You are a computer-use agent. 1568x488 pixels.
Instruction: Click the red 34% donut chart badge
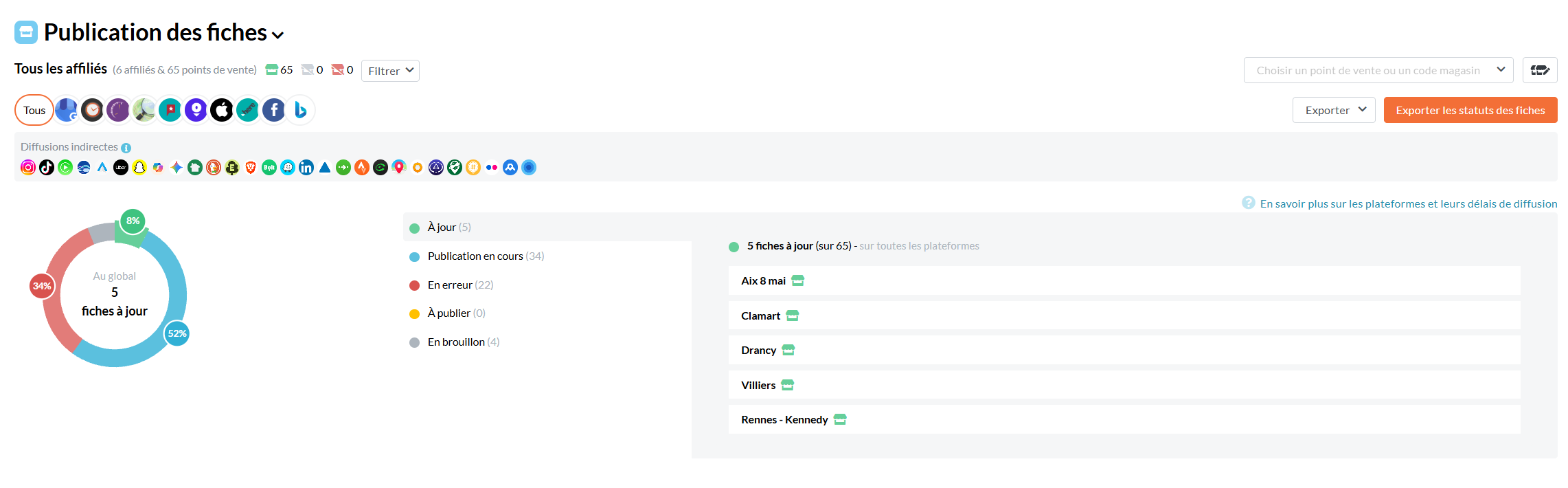[42, 286]
